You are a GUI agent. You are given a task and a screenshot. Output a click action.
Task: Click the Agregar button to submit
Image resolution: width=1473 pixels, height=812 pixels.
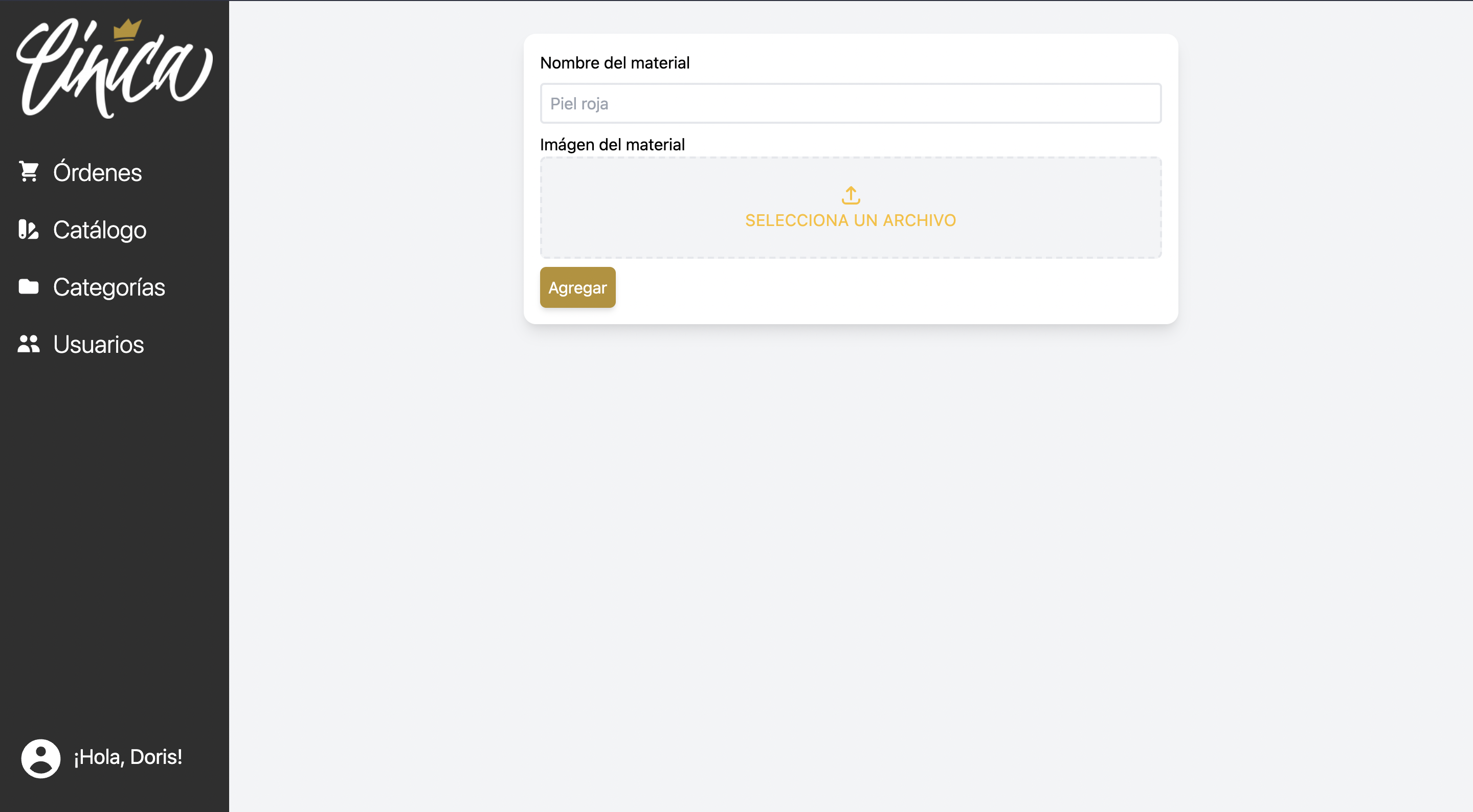click(x=578, y=288)
